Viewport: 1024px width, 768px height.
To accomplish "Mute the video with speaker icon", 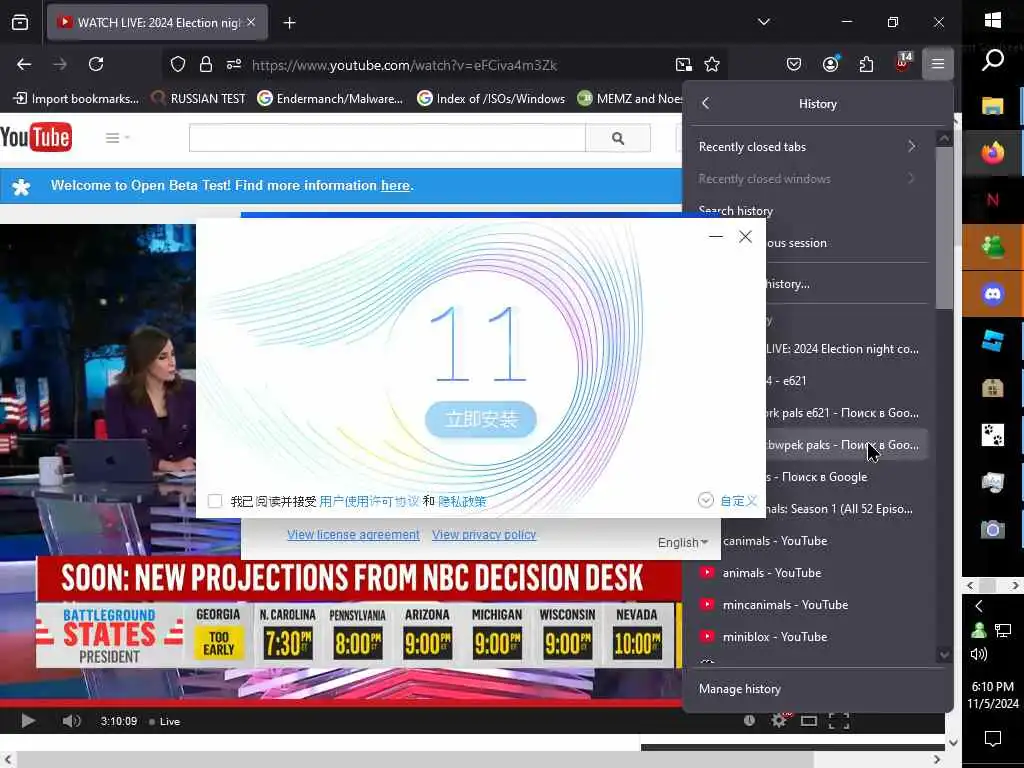I will tap(71, 721).
